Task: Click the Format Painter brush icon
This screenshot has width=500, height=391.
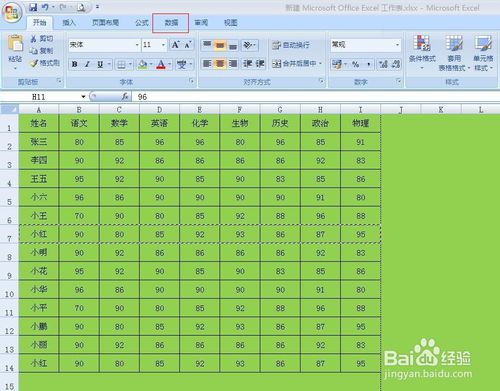Action: tap(34, 63)
